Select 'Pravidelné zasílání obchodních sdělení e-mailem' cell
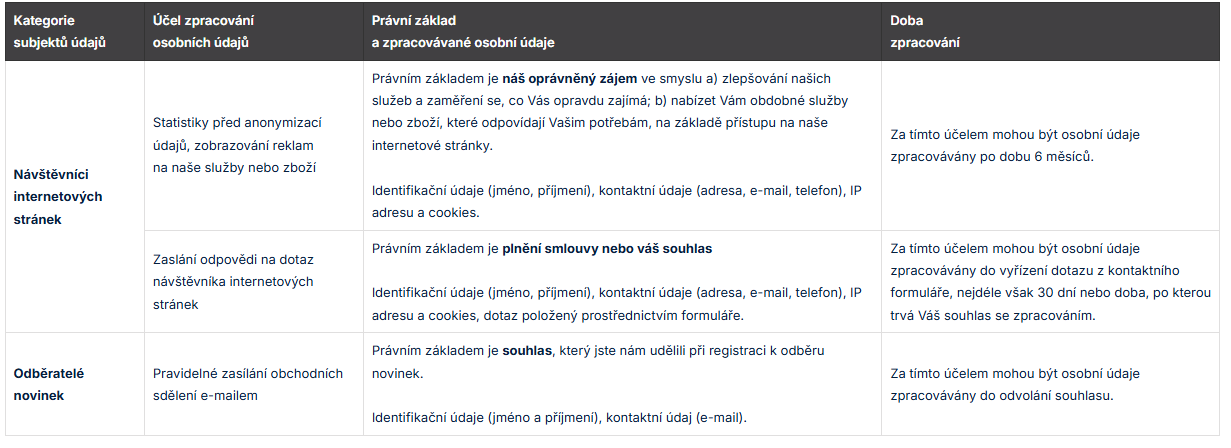Viewport: 1231px width, 448px height. tap(248, 384)
